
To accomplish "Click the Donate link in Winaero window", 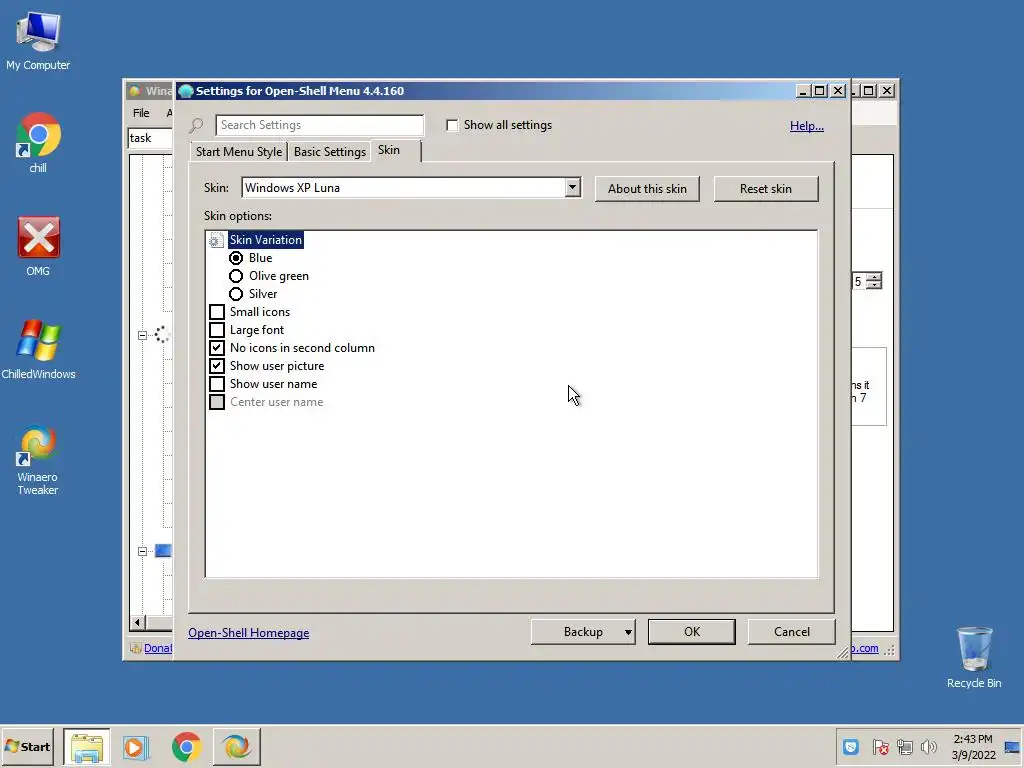I will tap(157, 648).
